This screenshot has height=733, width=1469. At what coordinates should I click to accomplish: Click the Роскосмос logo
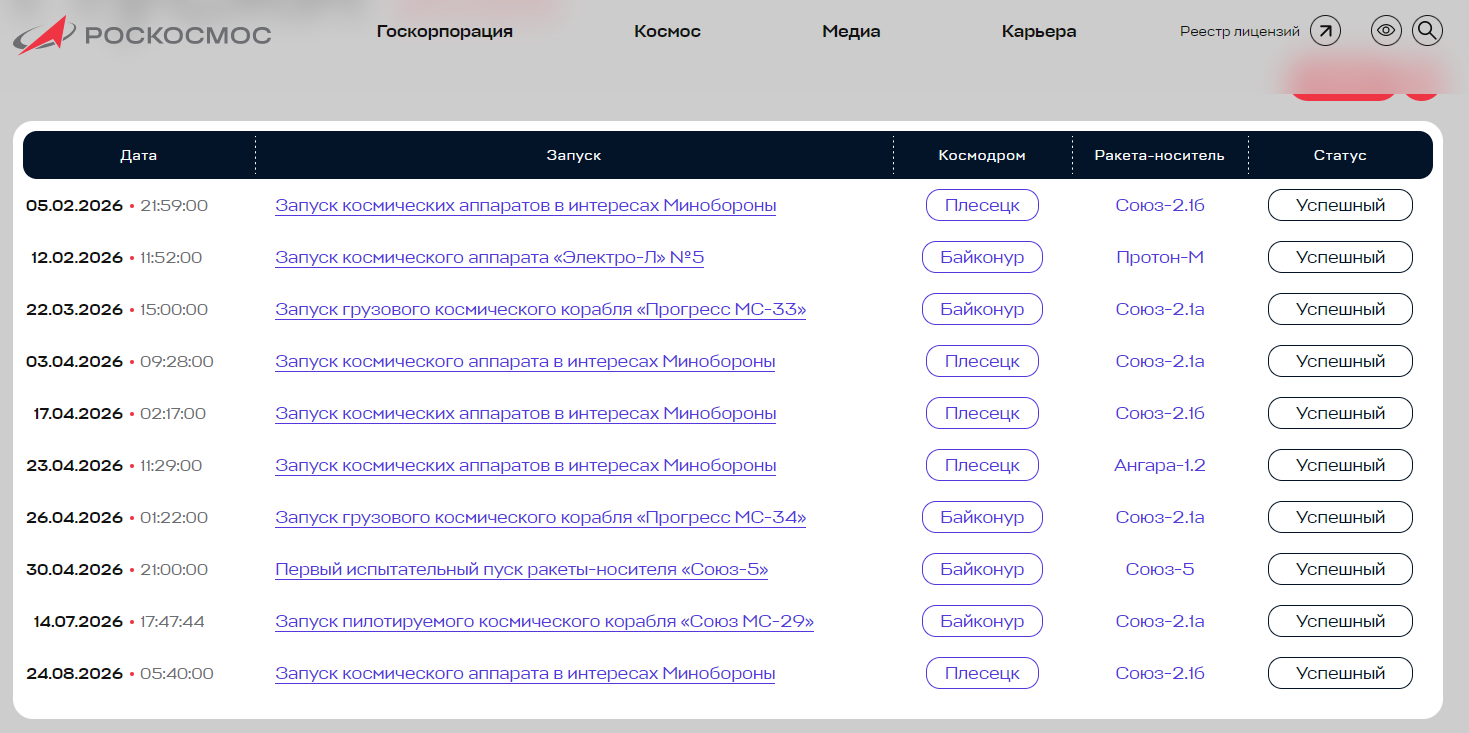142,35
